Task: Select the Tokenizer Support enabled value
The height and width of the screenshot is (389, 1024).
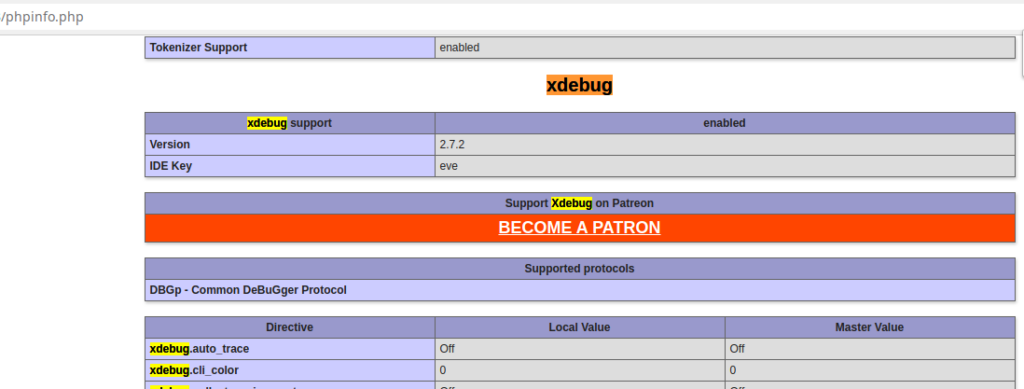Action: [x=725, y=48]
